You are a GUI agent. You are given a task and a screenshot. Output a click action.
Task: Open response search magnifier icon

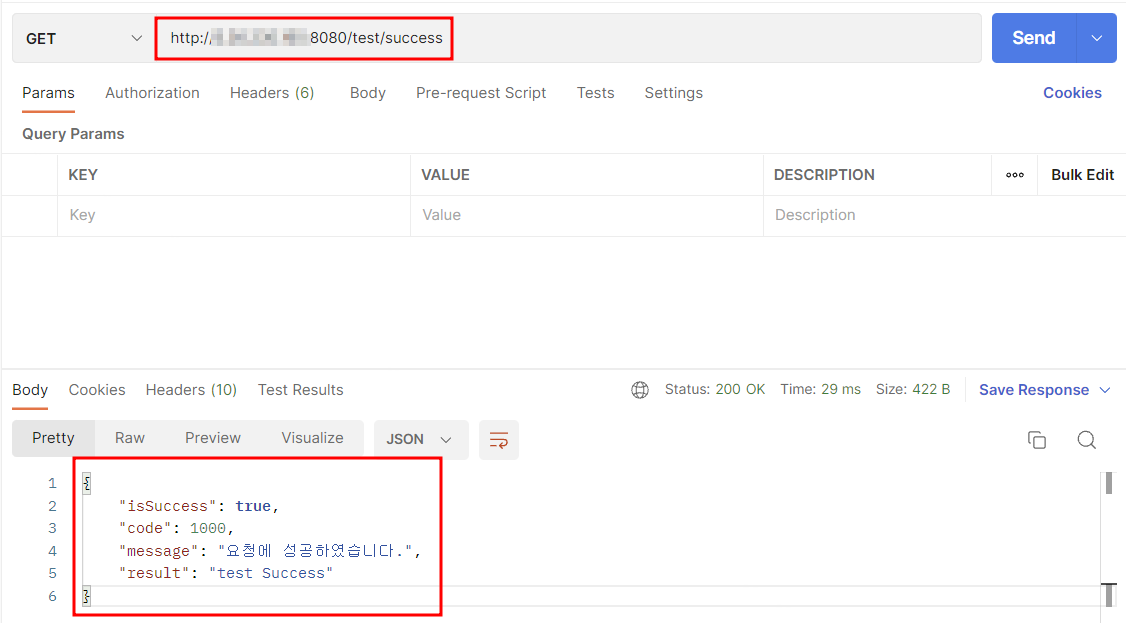pyautogui.click(x=1087, y=439)
